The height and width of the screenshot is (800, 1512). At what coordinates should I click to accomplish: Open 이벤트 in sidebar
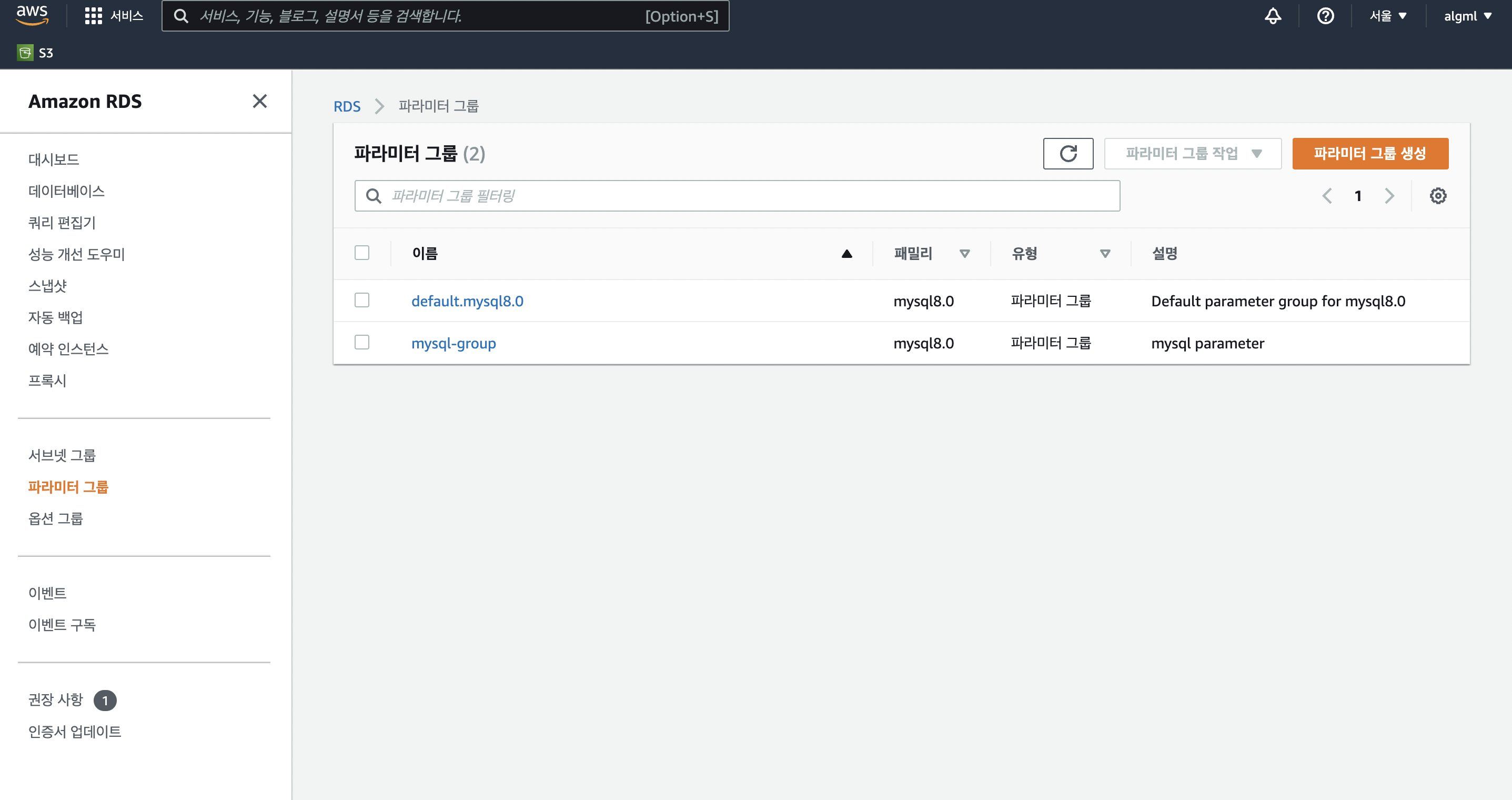[x=47, y=593]
